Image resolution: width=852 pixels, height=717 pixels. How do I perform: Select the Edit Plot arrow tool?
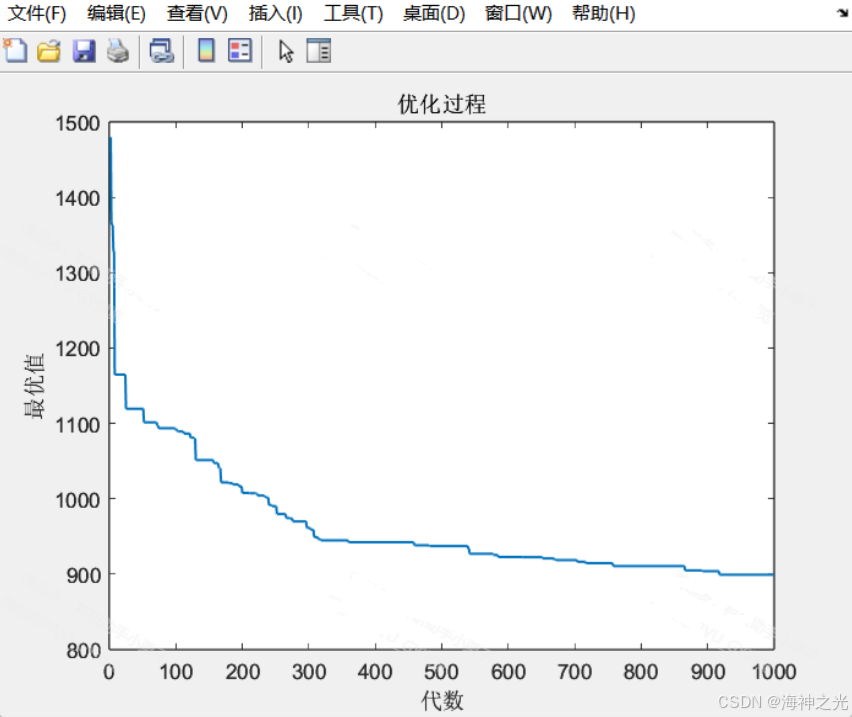286,52
